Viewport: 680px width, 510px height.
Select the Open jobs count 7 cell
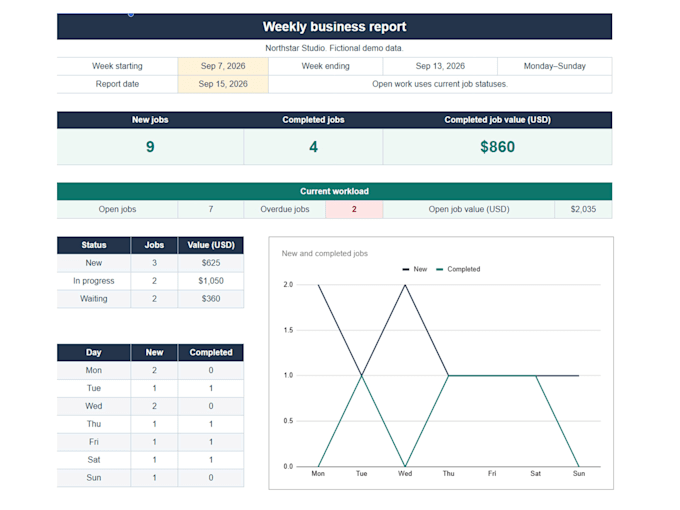click(x=210, y=209)
